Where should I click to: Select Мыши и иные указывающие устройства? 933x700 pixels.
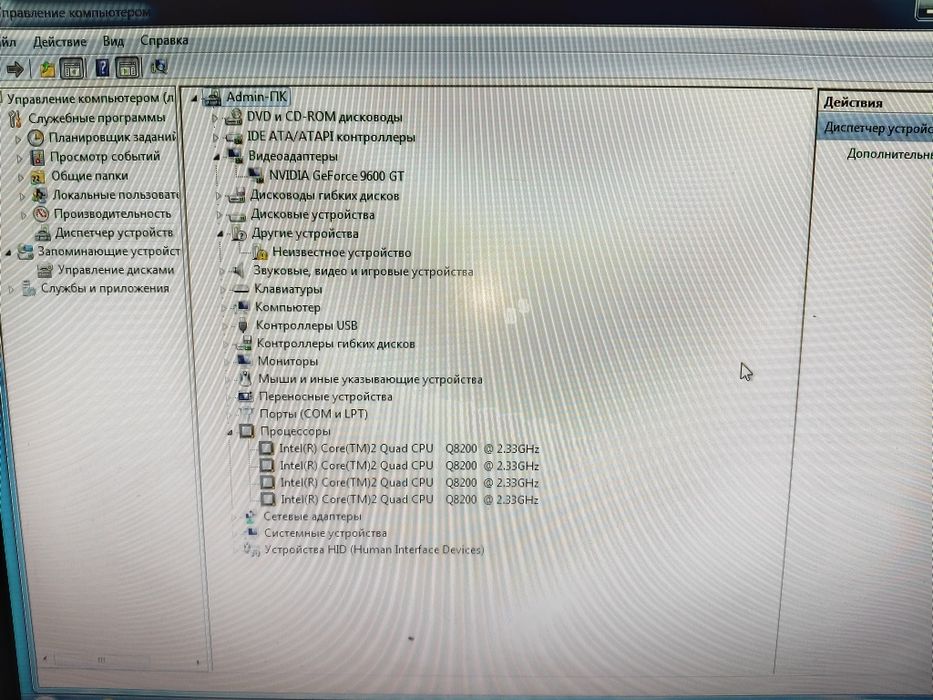[370, 379]
